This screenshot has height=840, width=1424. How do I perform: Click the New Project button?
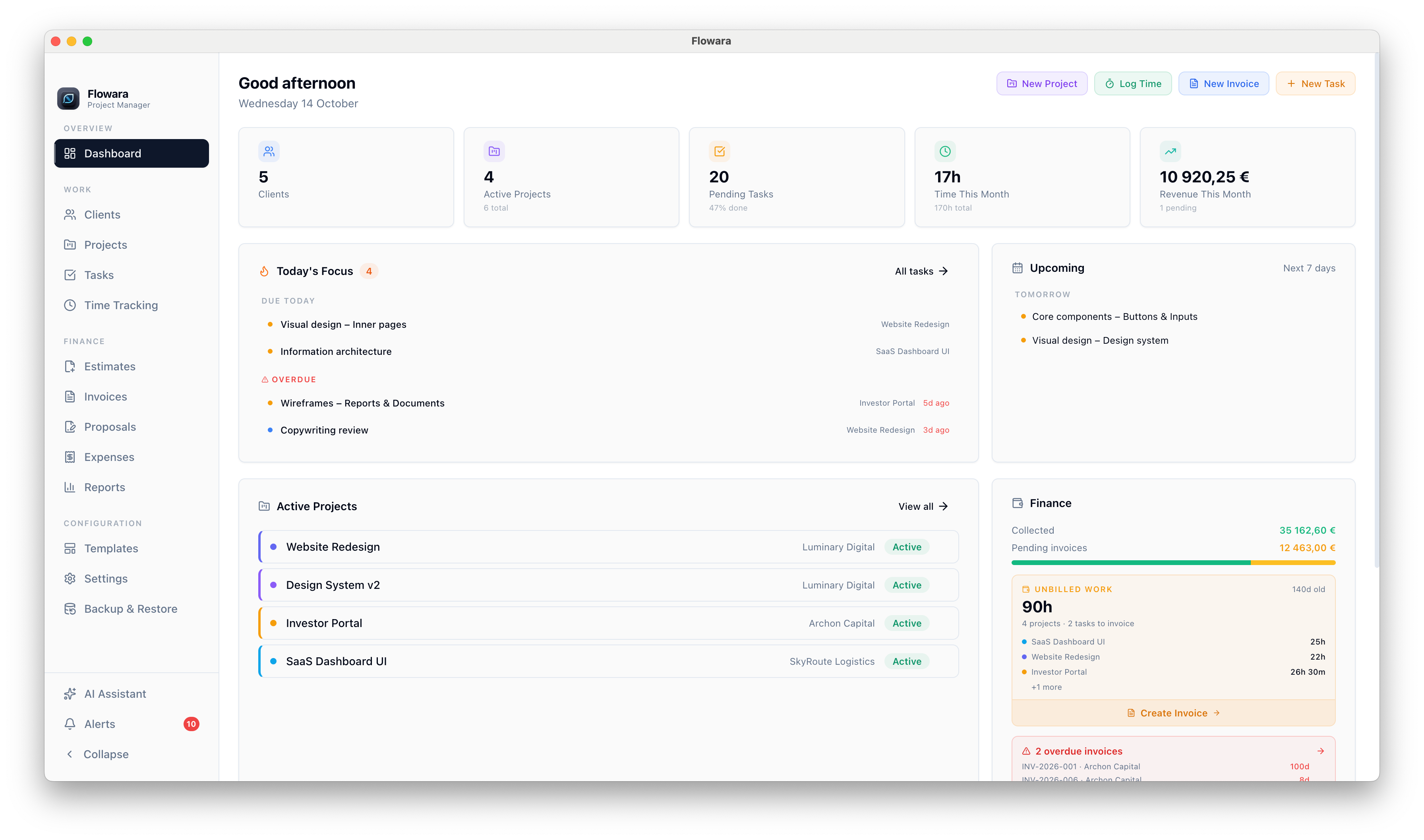(x=1041, y=84)
